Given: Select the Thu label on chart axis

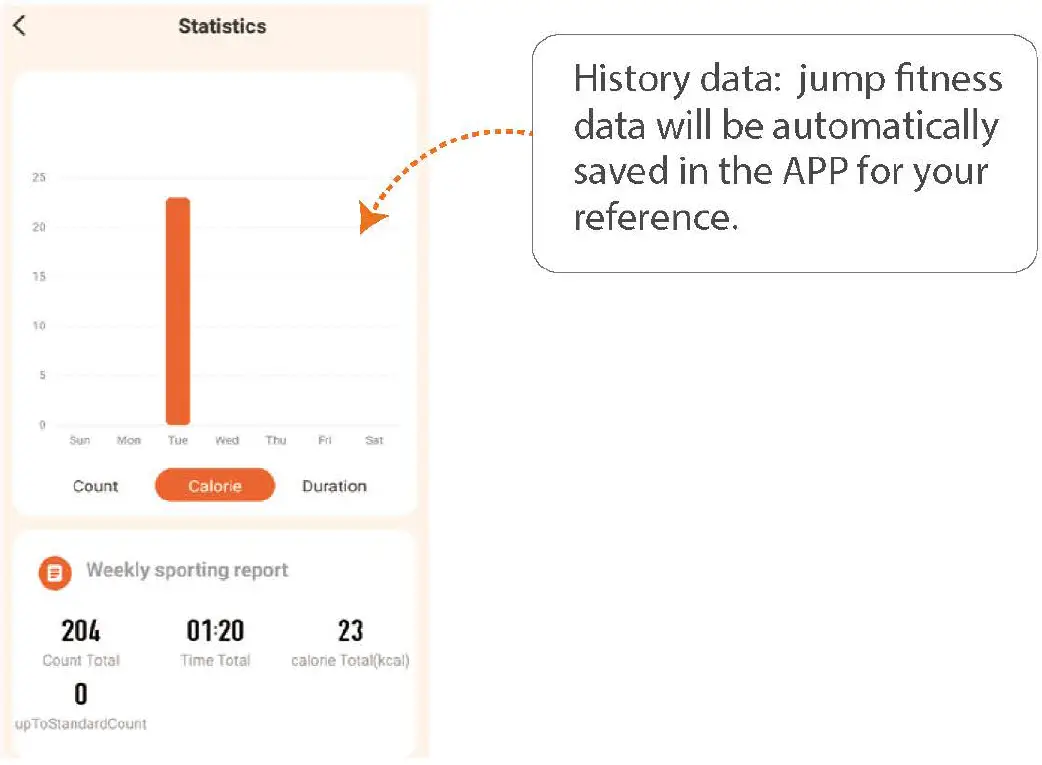Looking at the screenshot, I should pos(276,441).
